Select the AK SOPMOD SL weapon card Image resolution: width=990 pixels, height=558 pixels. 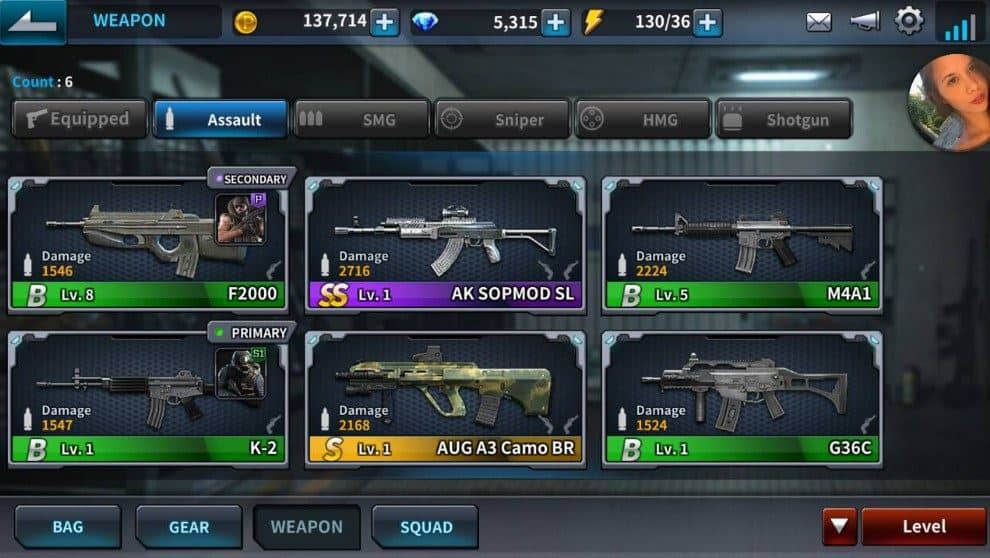(445, 244)
